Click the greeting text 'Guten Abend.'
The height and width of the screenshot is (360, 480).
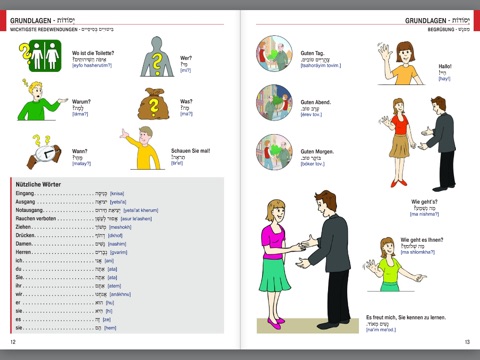point(316,102)
